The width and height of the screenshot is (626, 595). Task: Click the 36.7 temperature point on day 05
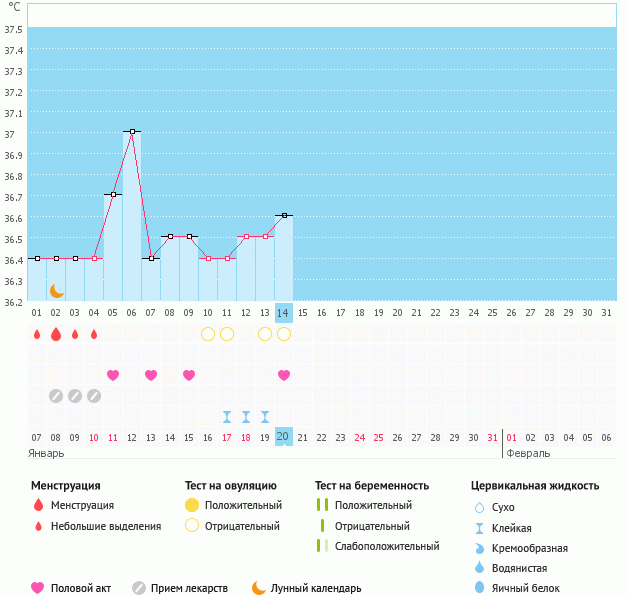[113, 194]
